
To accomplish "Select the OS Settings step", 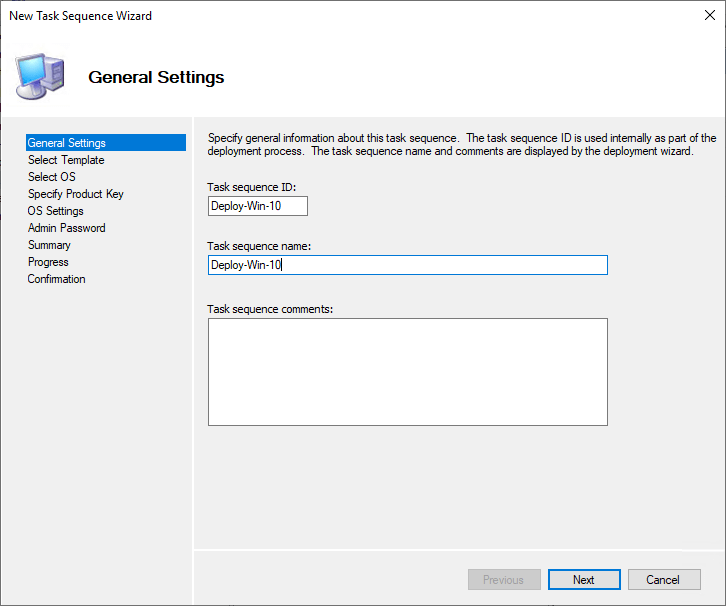I will [x=56, y=211].
